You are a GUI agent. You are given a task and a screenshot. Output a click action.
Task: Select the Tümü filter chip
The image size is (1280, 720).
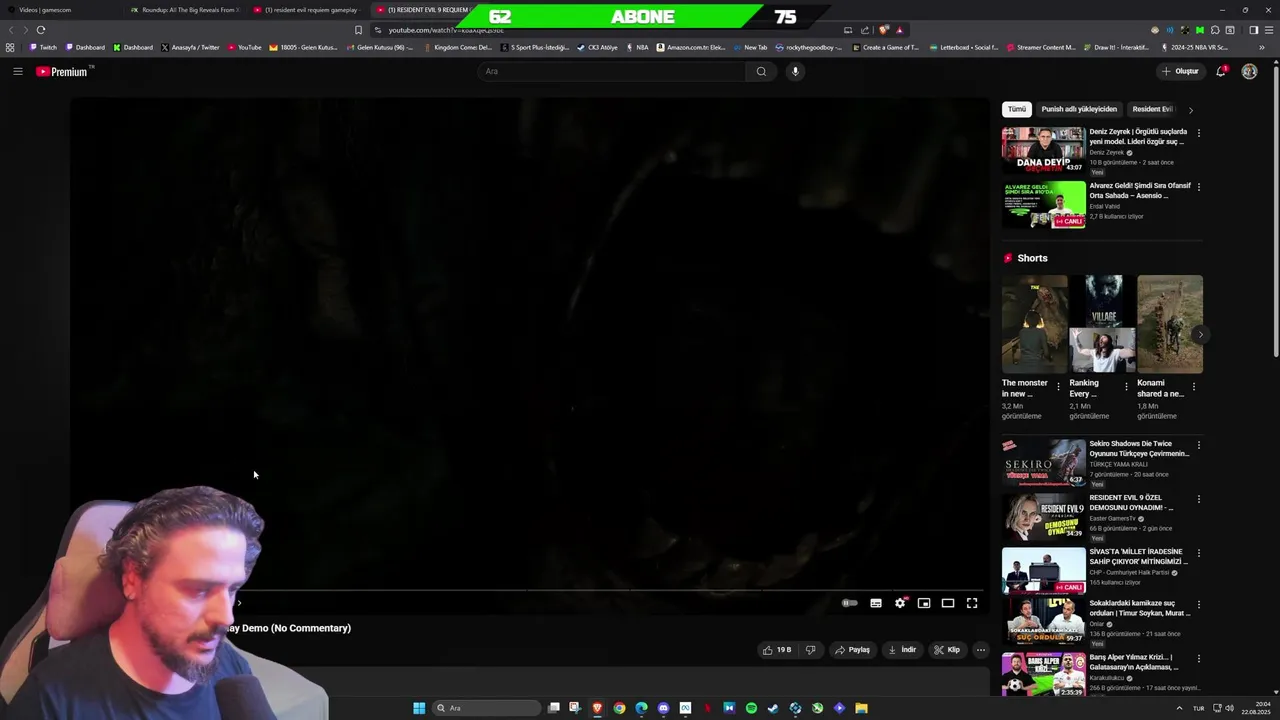[1017, 109]
